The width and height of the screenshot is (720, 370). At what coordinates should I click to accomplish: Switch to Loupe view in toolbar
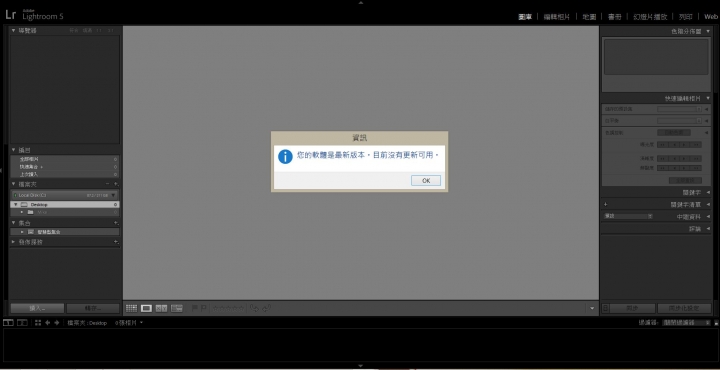pyautogui.click(x=146, y=308)
